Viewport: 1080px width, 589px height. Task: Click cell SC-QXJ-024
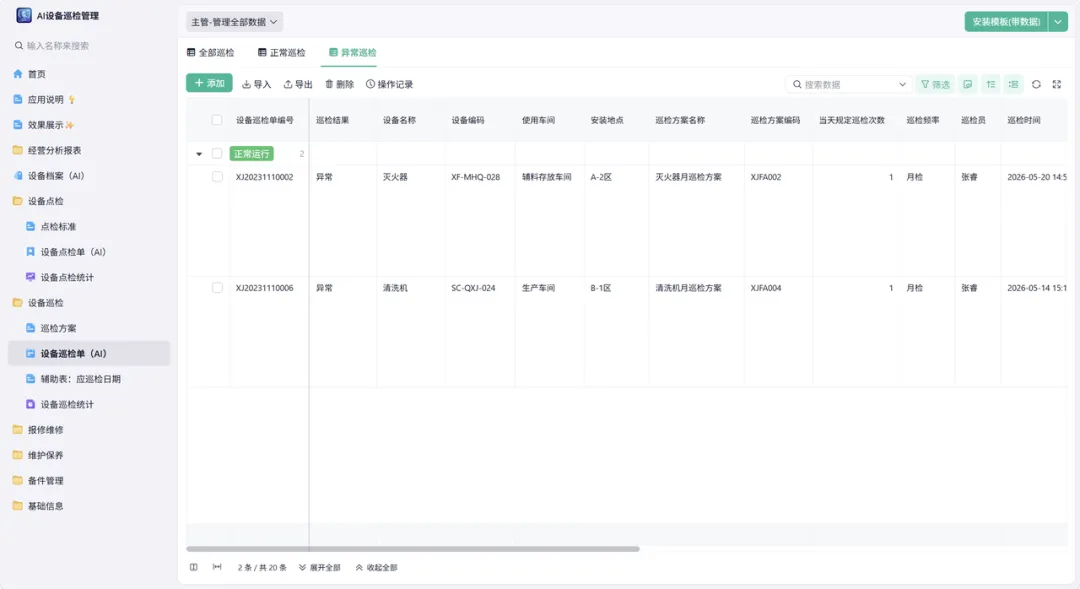pos(473,288)
